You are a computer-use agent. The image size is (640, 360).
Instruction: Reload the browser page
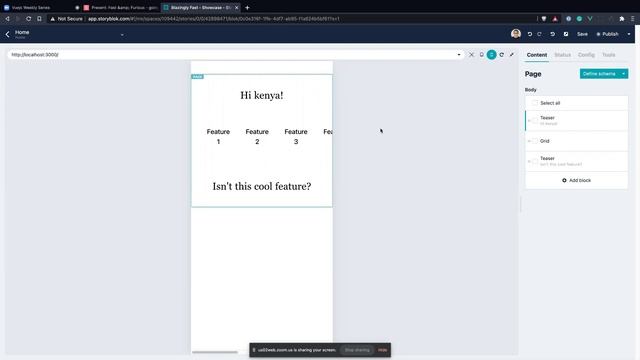click(28, 19)
